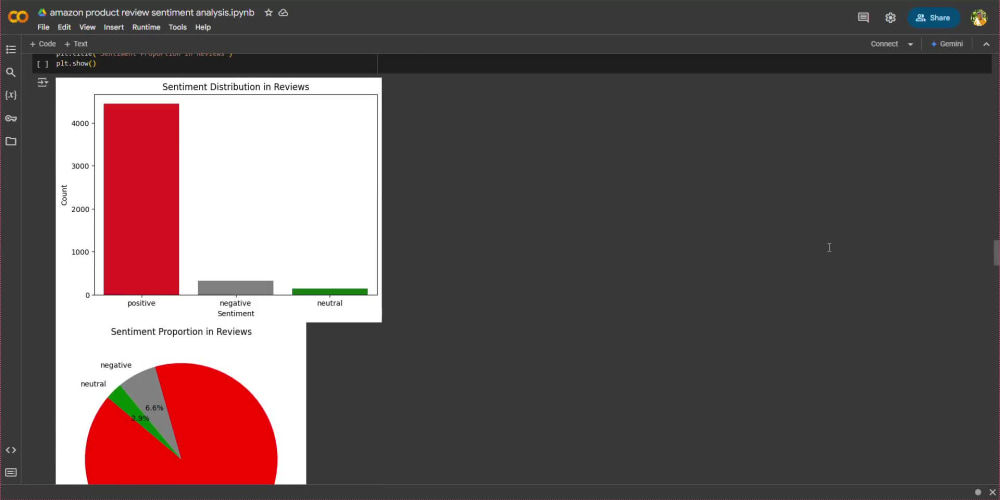This screenshot has width=1000, height=500.
Task: Click the cloud saved status icon
Action: (x=283, y=13)
